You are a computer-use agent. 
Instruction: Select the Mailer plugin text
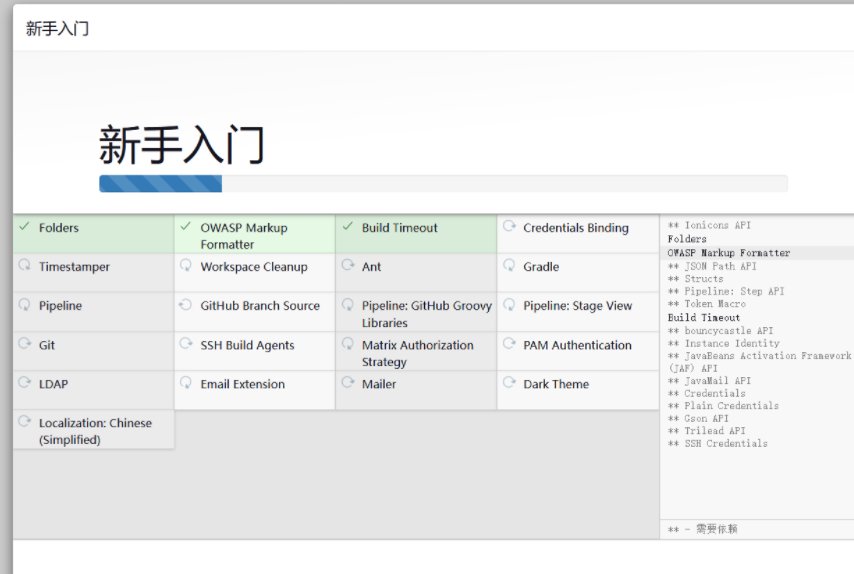coord(379,384)
